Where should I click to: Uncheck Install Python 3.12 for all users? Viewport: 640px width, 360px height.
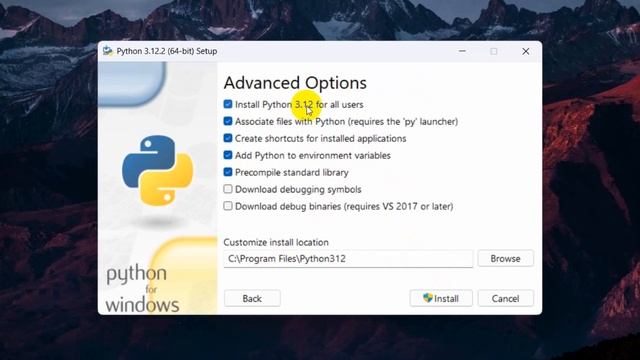tap(228, 104)
